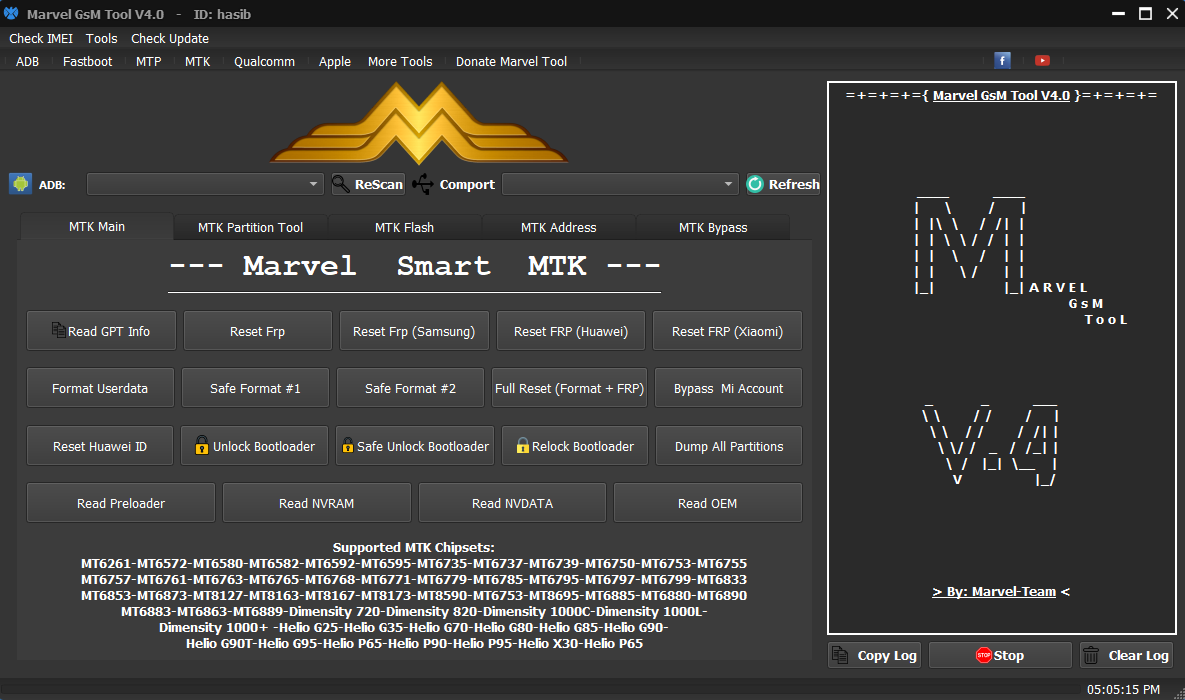The width and height of the screenshot is (1185, 700).
Task: Click the document icon on Read GPT Info
Action: tap(58, 330)
